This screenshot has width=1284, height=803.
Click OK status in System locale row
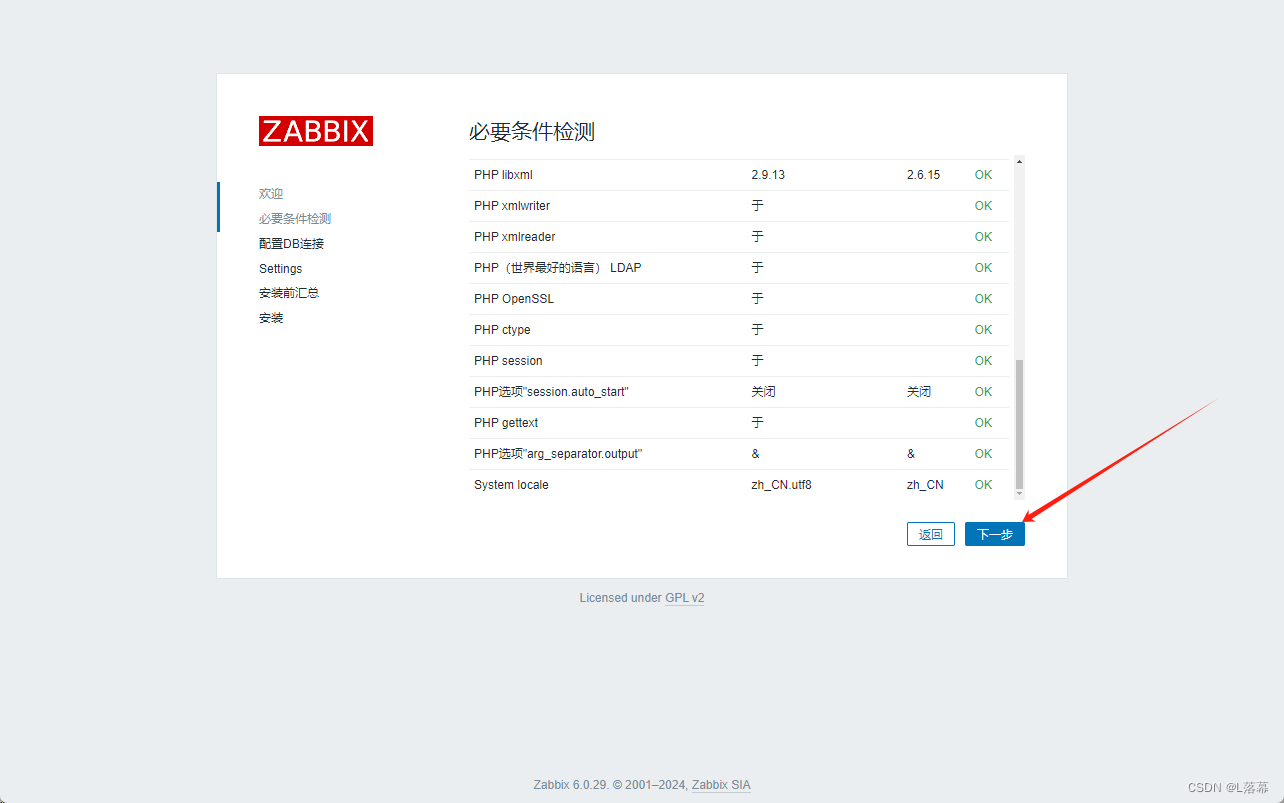pos(984,485)
